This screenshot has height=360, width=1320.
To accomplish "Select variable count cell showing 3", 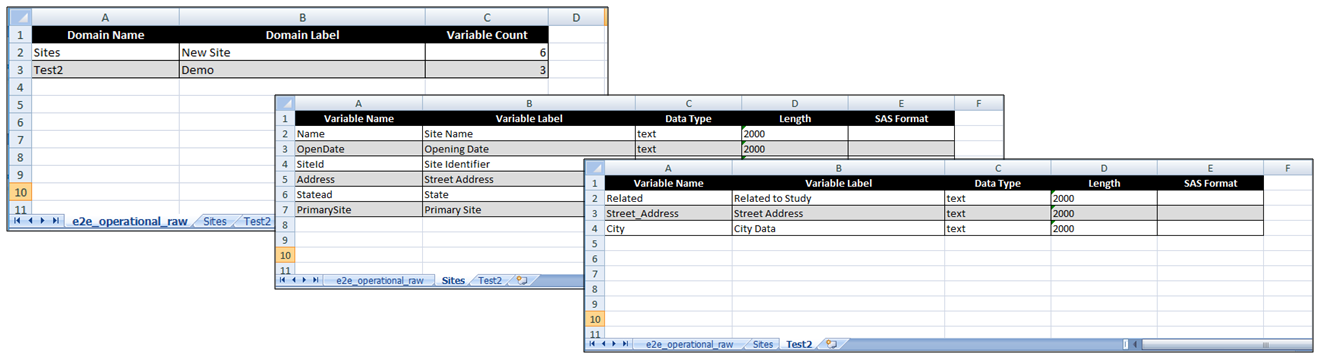I will coord(487,70).
